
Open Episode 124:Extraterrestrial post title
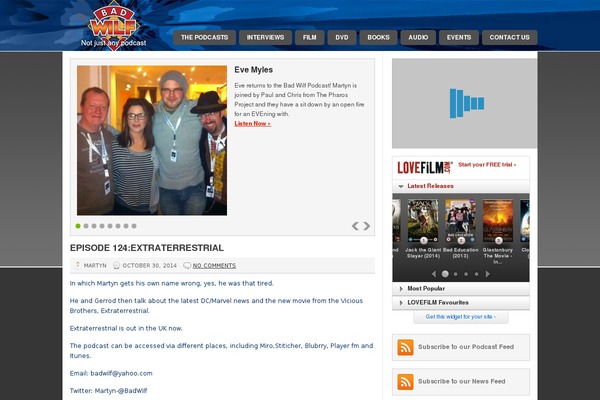147,248
